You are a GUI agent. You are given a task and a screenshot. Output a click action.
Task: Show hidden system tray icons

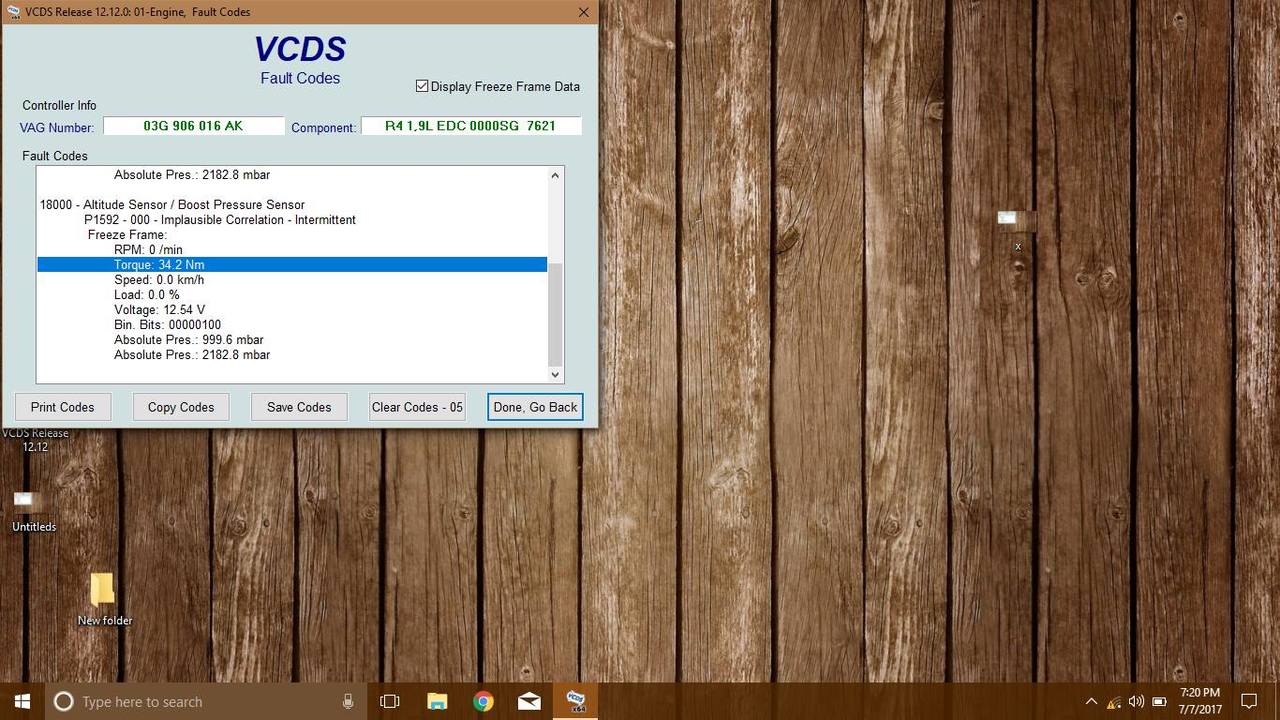pyautogui.click(x=1091, y=702)
